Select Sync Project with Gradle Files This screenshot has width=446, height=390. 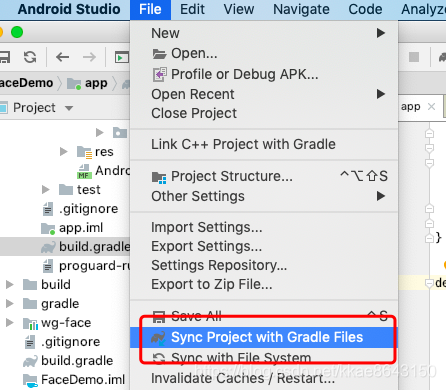(x=264, y=337)
